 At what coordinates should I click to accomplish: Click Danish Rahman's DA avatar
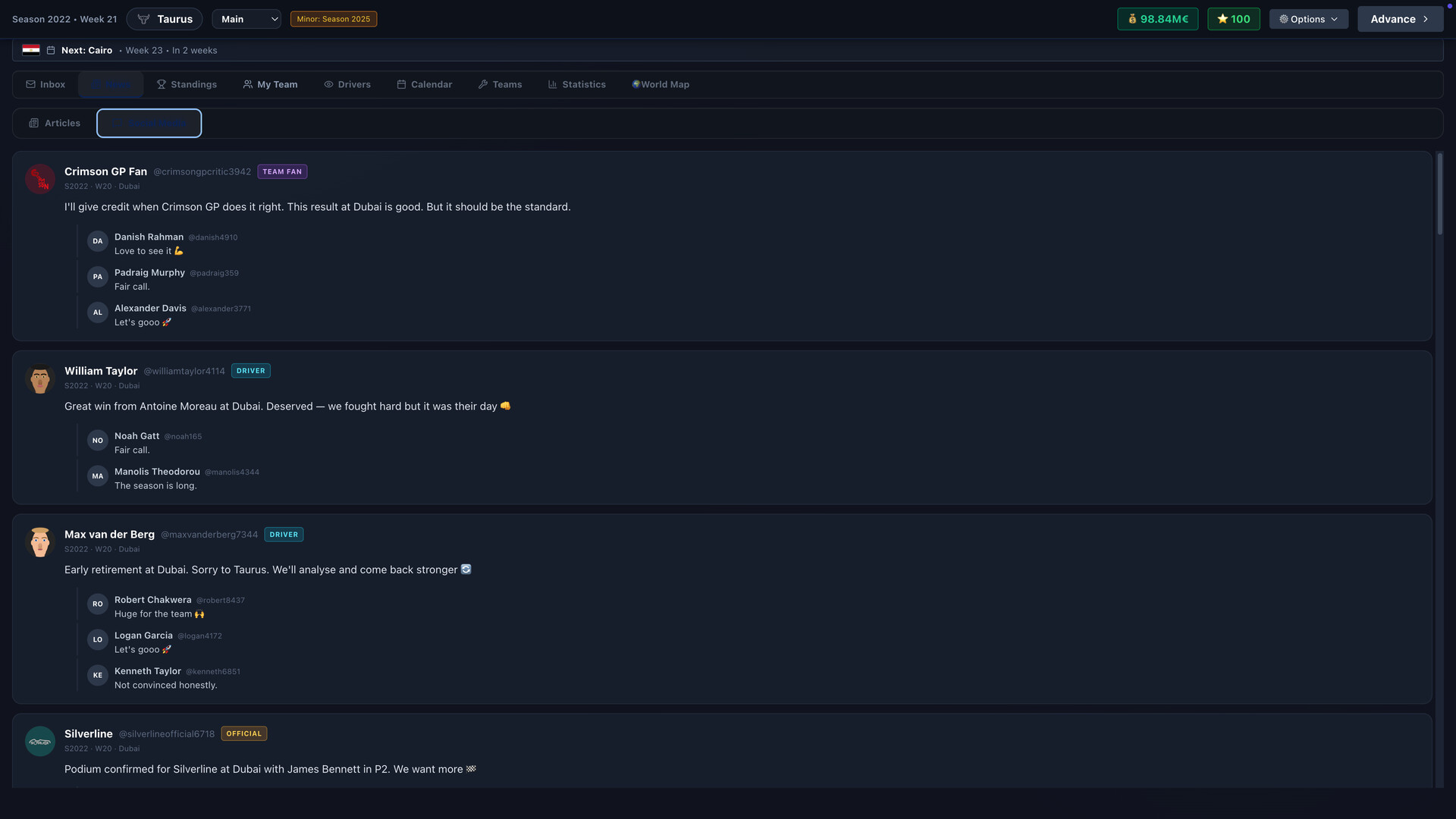(98, 241)
